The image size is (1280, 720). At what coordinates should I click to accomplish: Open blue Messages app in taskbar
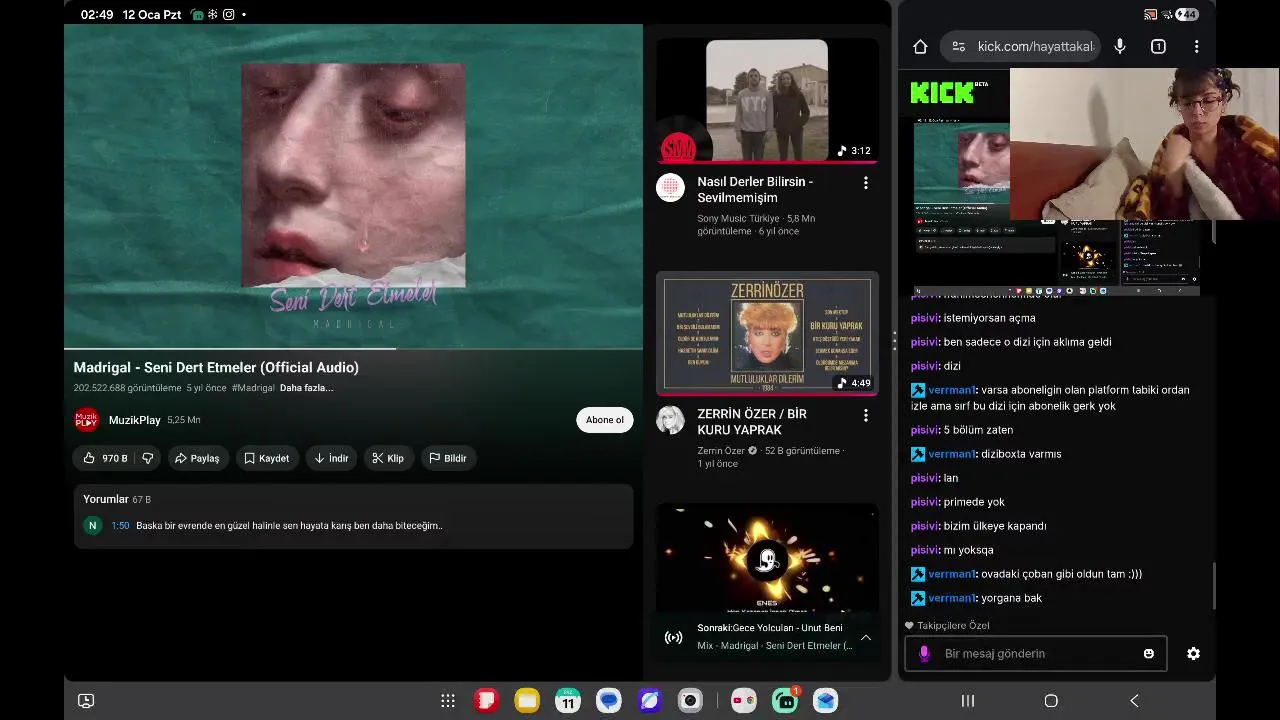coord(609,701)
